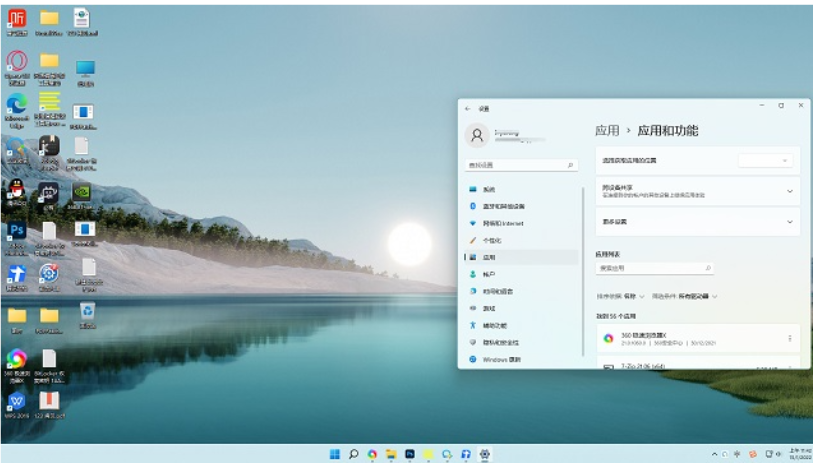Viewport: 817px width, 464px height.
Task: Click the 搜索应用 app search field
Action: (x=653, y=268)
